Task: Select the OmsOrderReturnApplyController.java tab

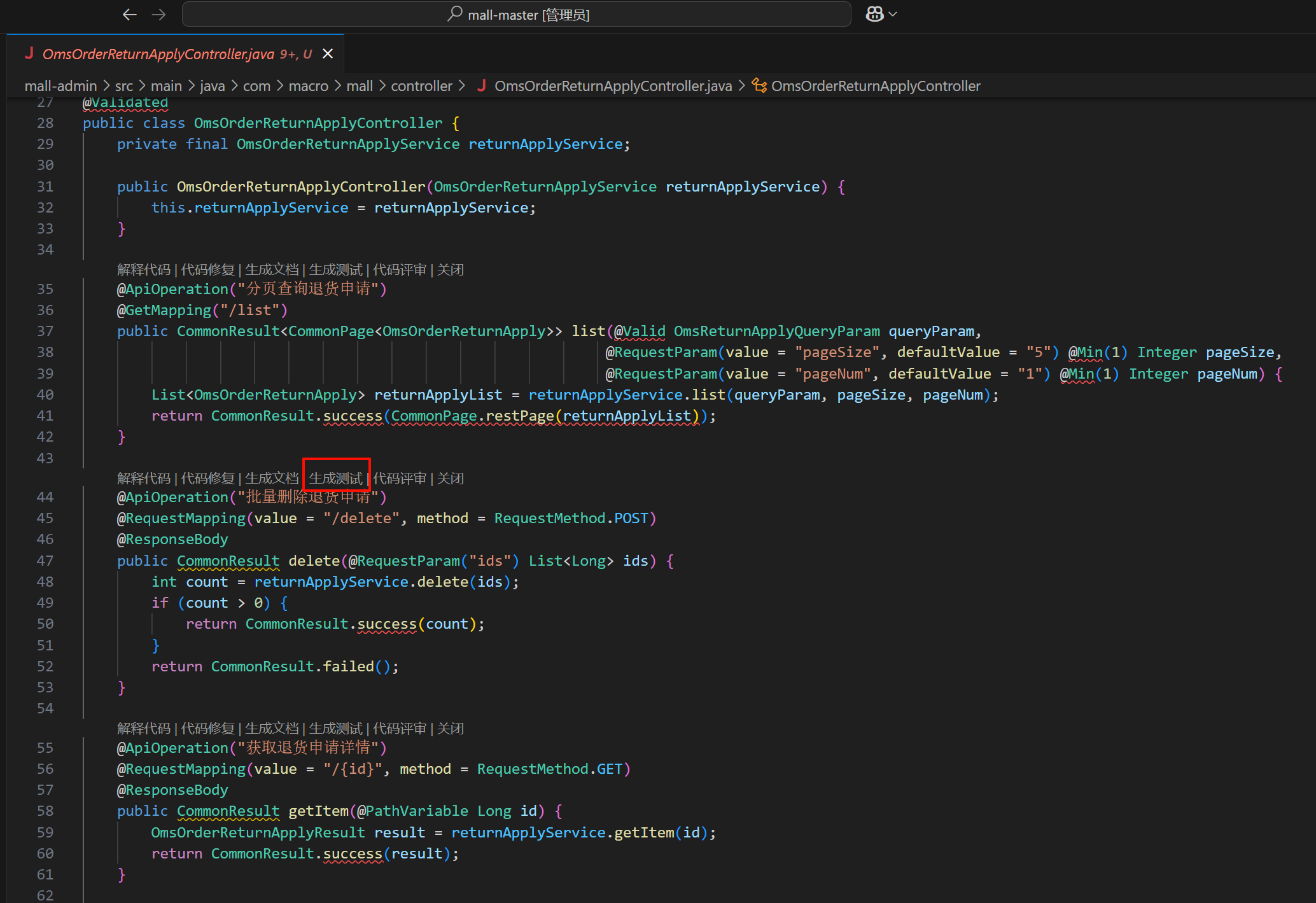Action: [x=158, y=54]
